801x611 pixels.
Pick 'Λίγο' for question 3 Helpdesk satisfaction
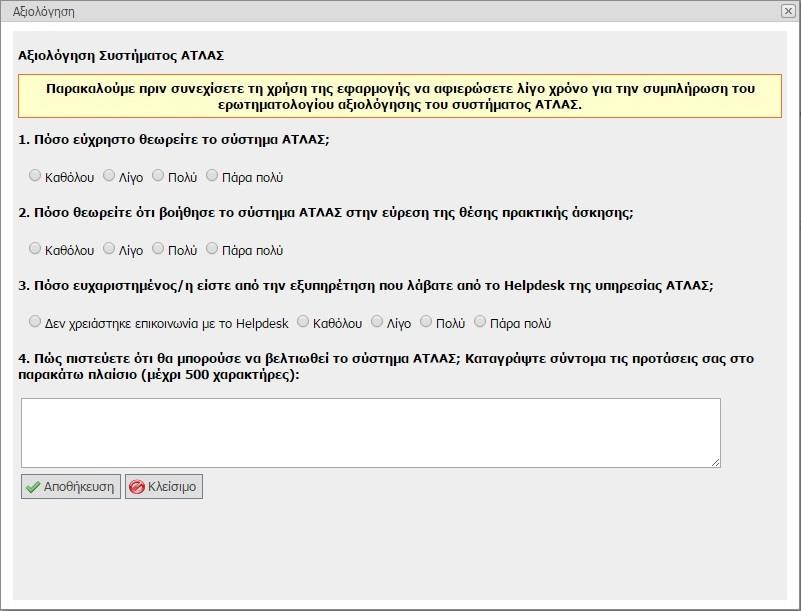coord(376,322)
